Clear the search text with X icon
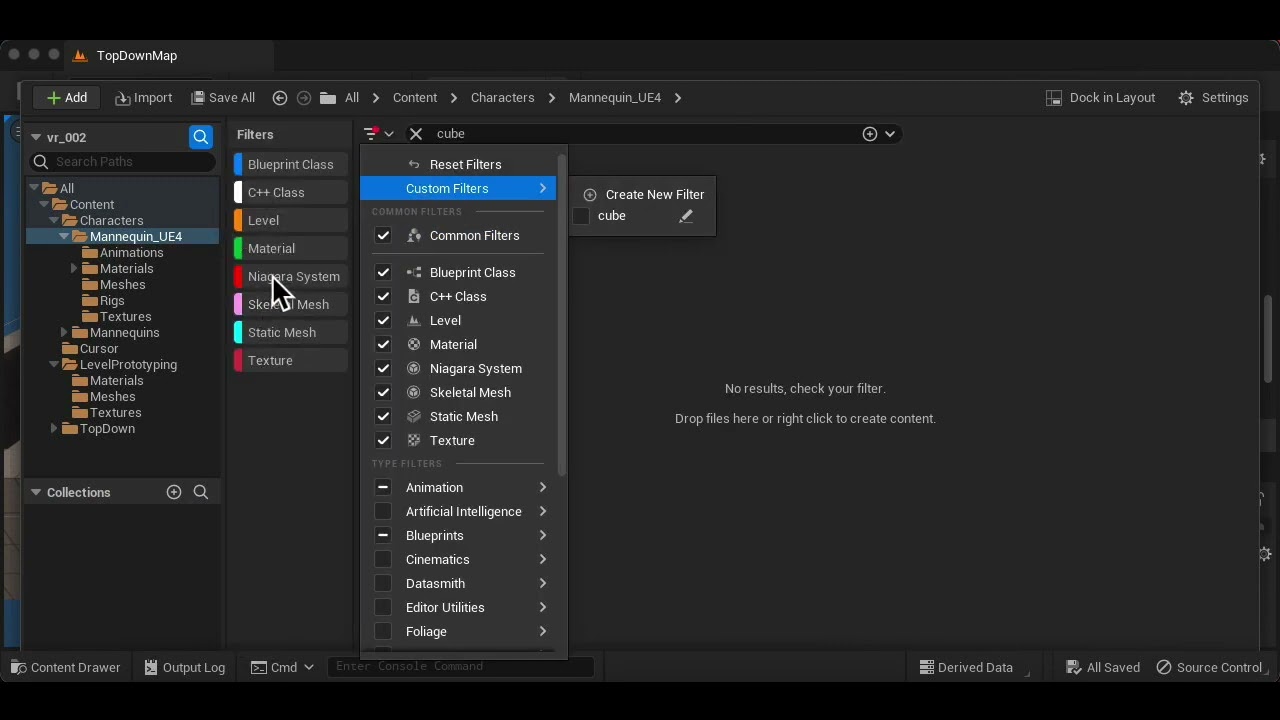Image resolution: width=1280 pixels, height=720 pixels. 416,133
